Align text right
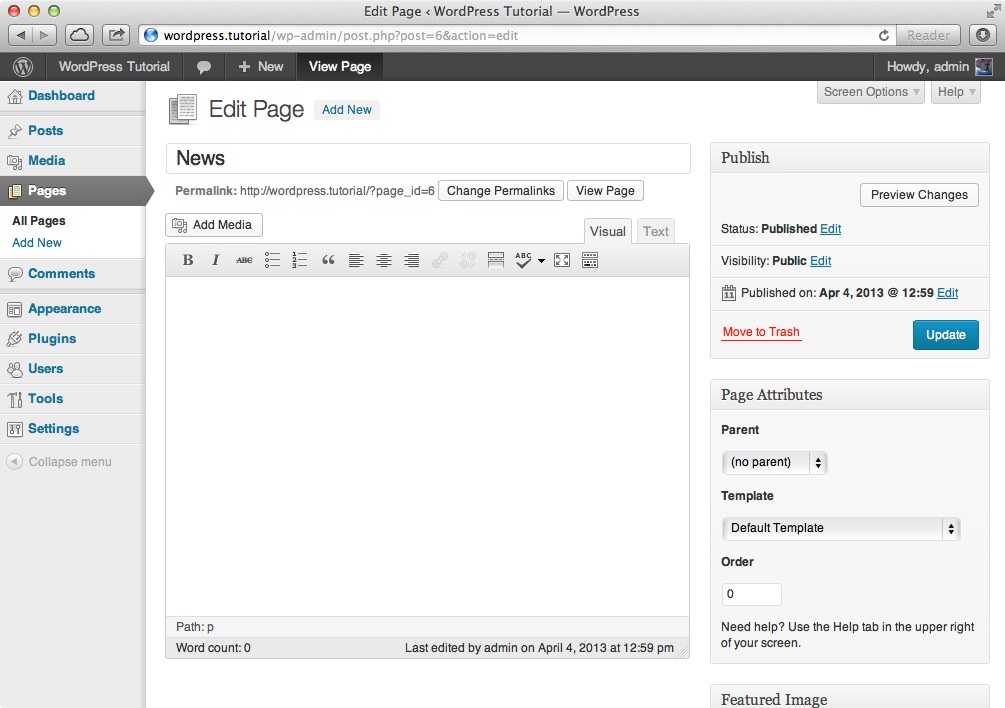The image size is (1005, 708). click(x=411, y=259)
